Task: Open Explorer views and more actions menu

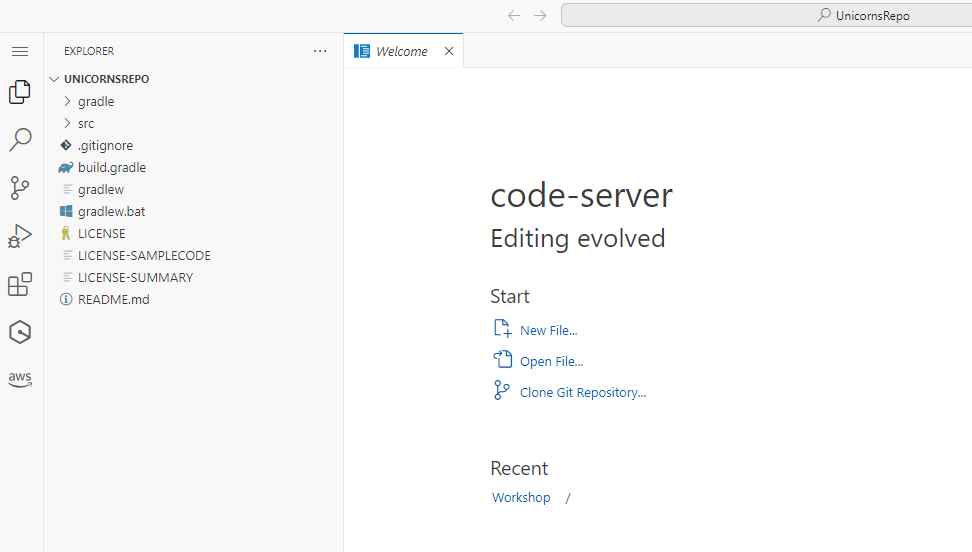Action: (x=320, y=51)
